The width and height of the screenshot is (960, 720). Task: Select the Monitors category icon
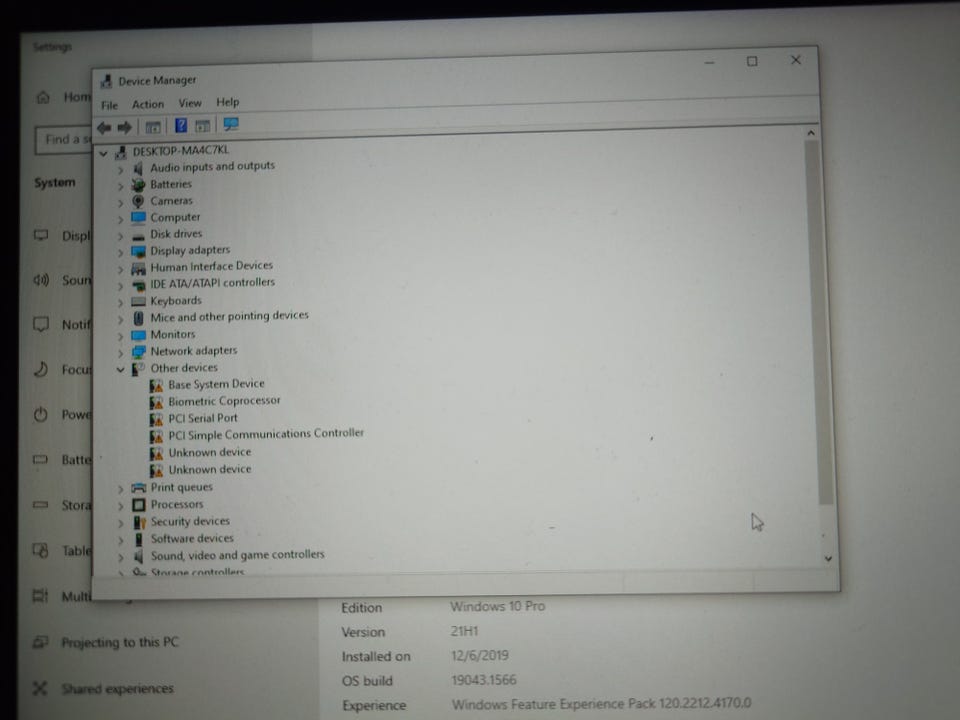[x=138, y=335]
